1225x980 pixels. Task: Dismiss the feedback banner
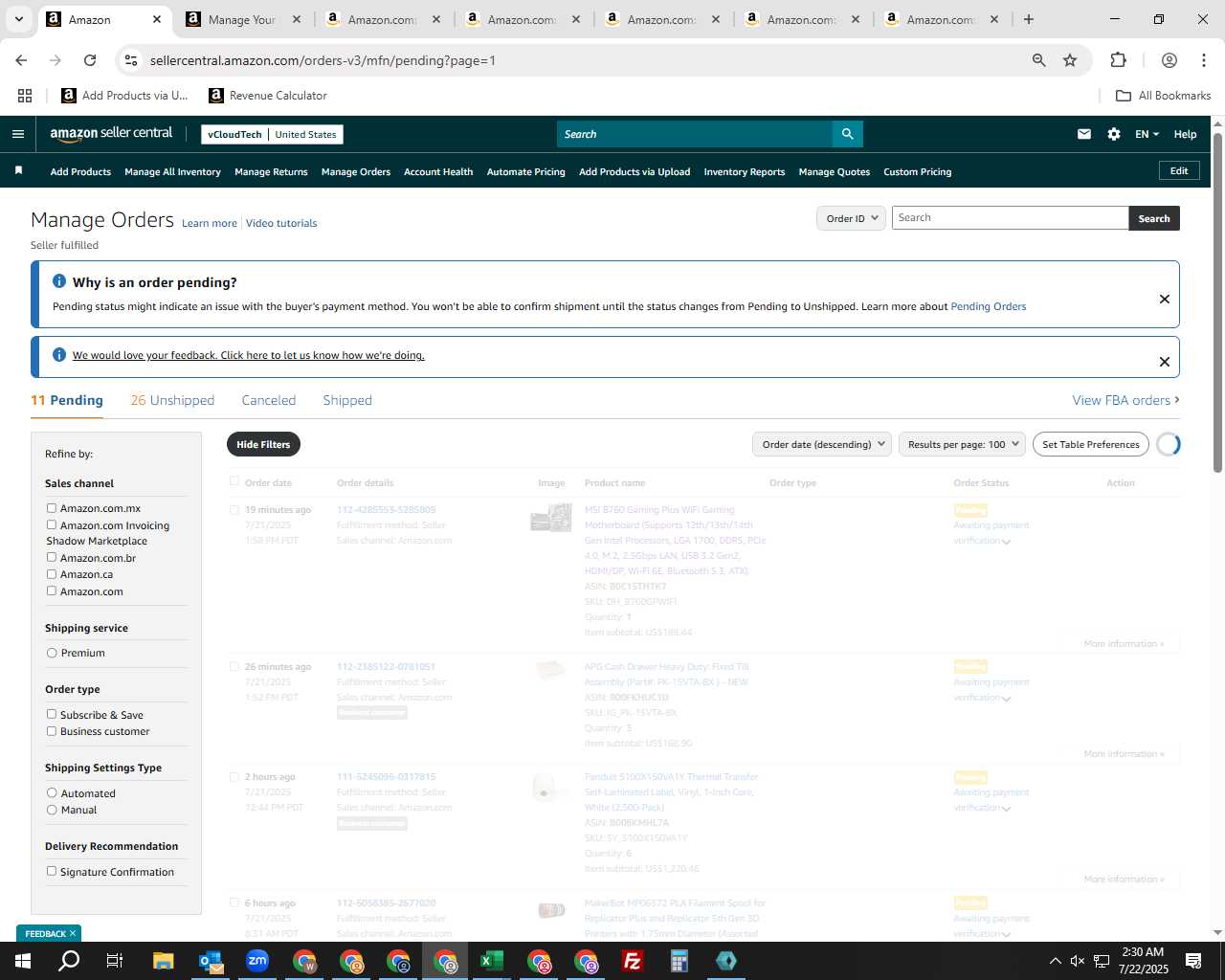tap(1165, 362)
